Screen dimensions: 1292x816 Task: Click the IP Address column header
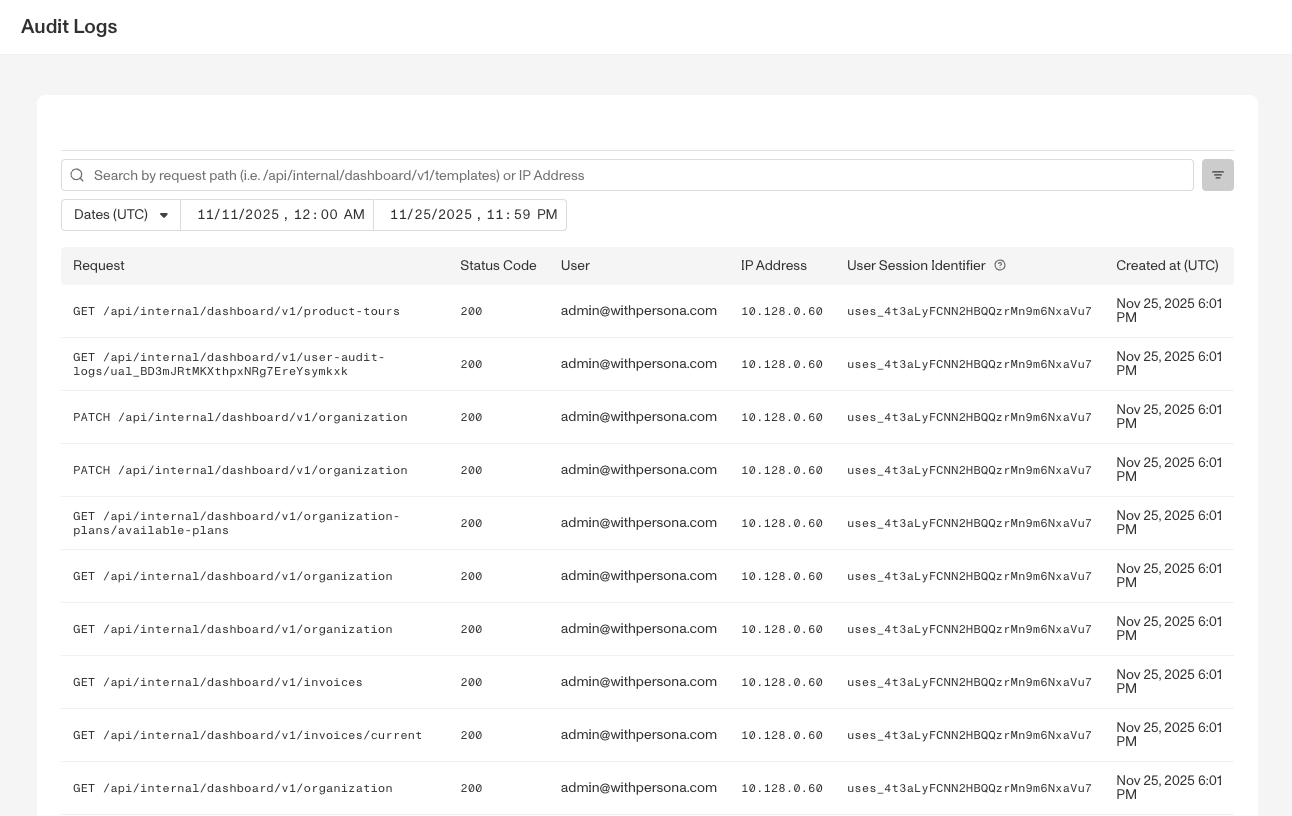[x=774, y=265]
